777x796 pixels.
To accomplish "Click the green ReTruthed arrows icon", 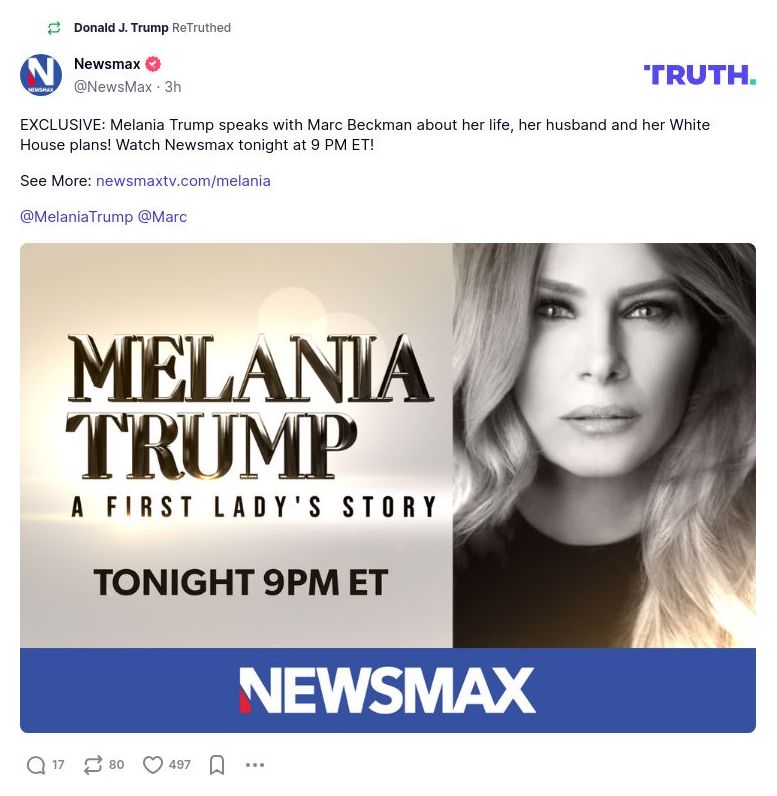I will pos(54,27).
